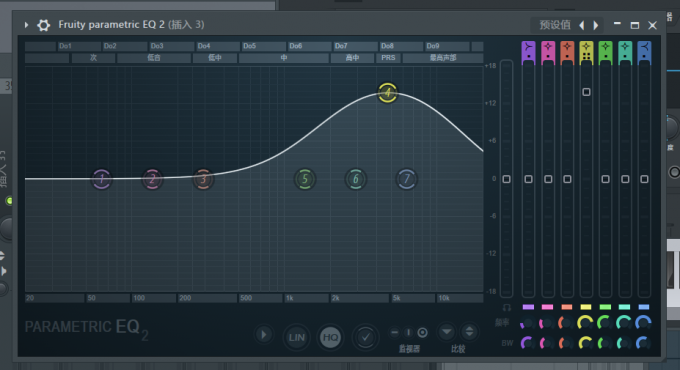
Task: Click the blue band 7 BW knob
Action: coord(643,343)
